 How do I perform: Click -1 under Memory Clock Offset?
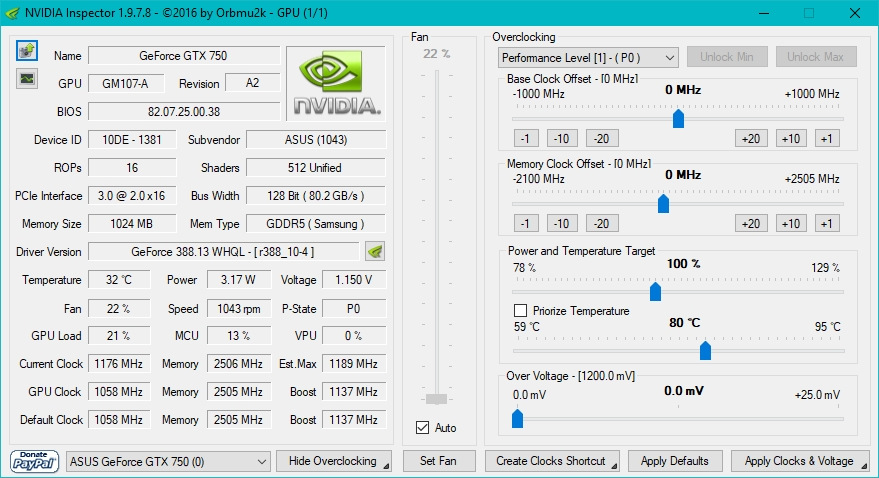526,224
